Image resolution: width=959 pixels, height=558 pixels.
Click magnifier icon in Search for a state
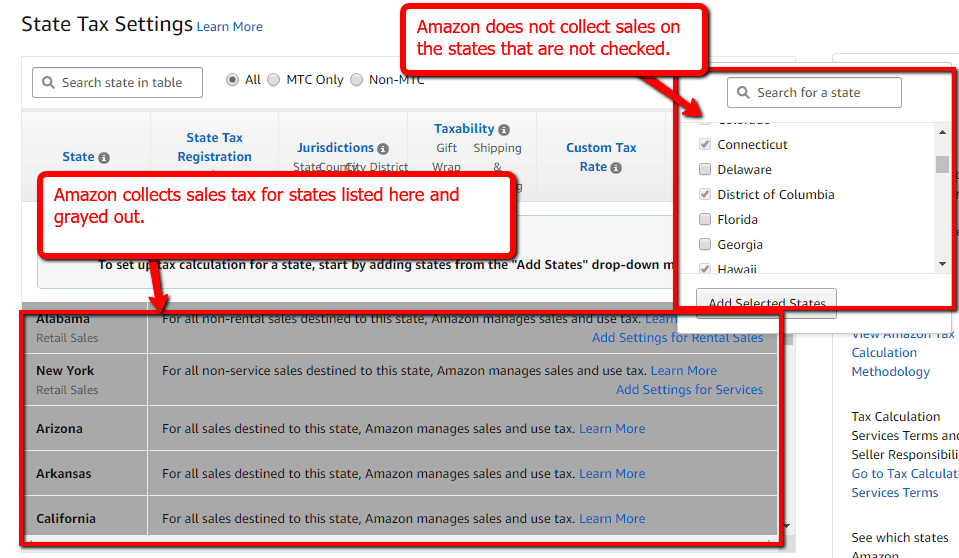coord(743,92)
